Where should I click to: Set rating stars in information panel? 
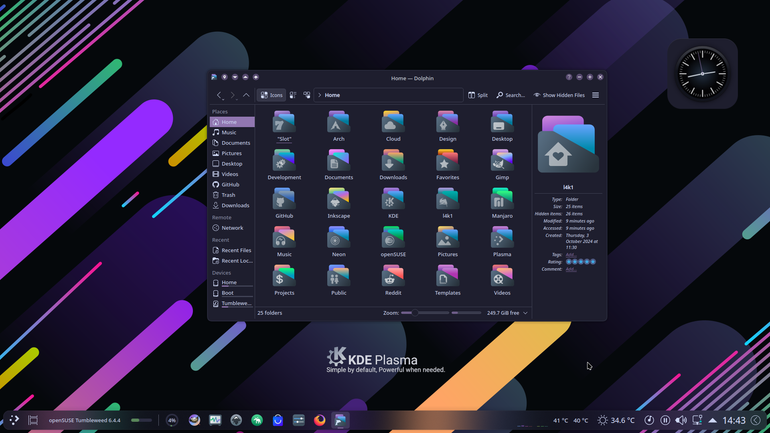[580, 262]
